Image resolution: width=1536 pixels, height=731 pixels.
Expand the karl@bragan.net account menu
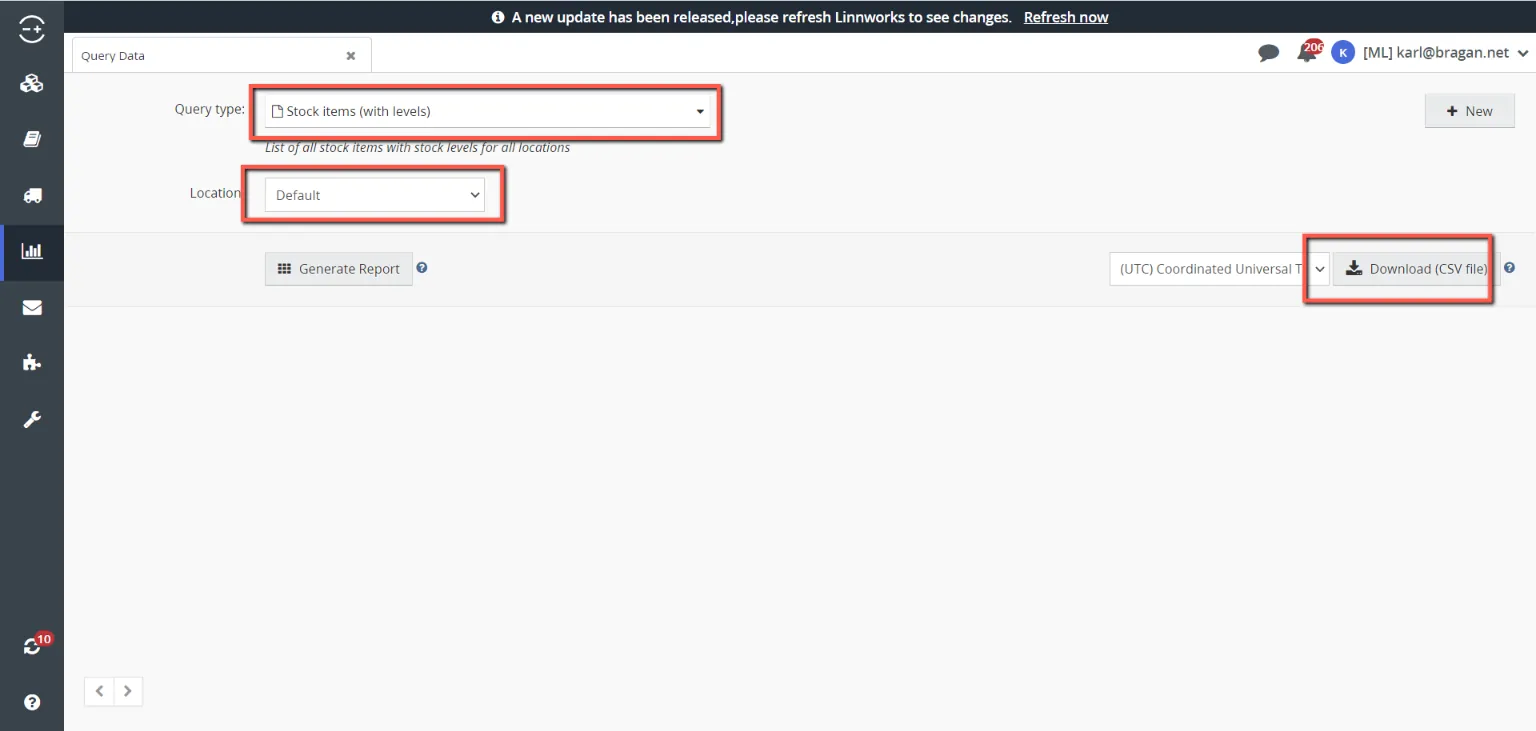coord(1446,53)
